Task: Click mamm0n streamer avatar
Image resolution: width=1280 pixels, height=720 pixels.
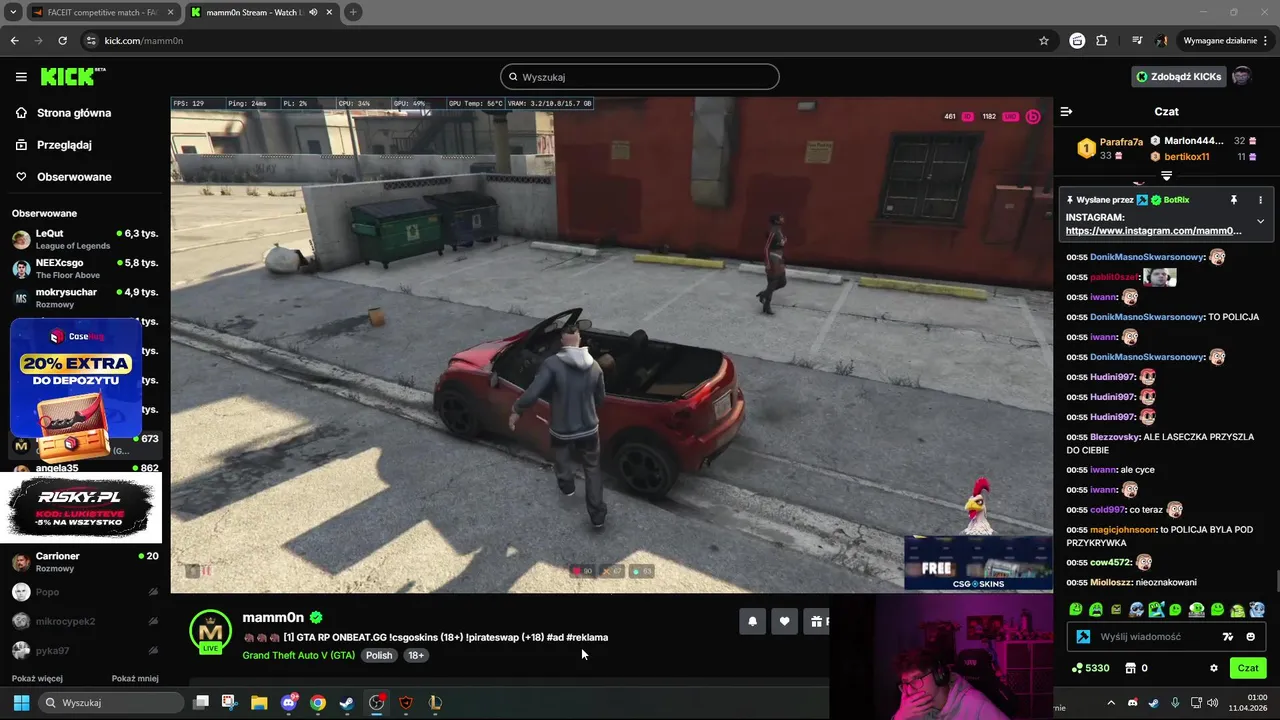Action: click(x=211, y=631)
